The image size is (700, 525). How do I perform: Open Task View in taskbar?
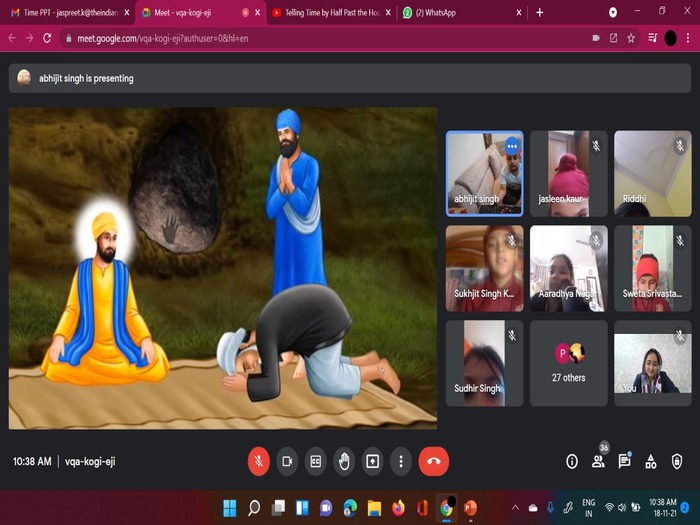coord(278,508)
